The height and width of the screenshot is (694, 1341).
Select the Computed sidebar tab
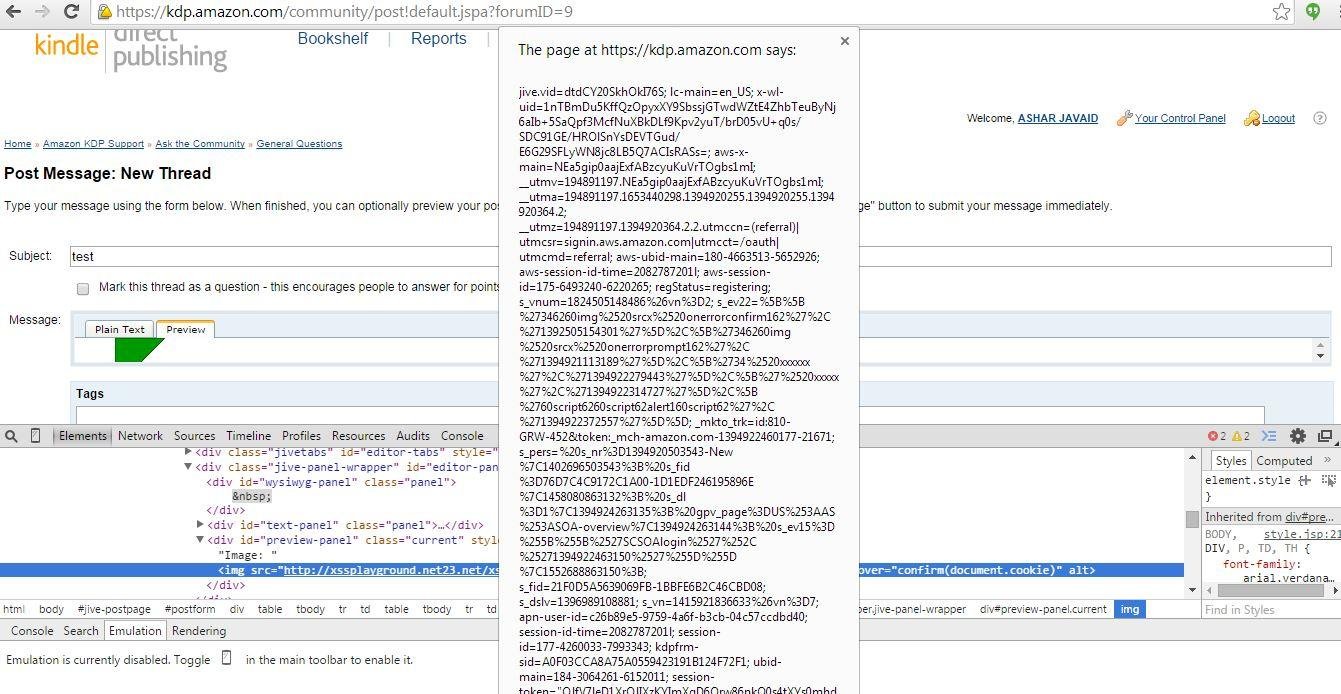pyautogui.click(x=1284, y=460)
